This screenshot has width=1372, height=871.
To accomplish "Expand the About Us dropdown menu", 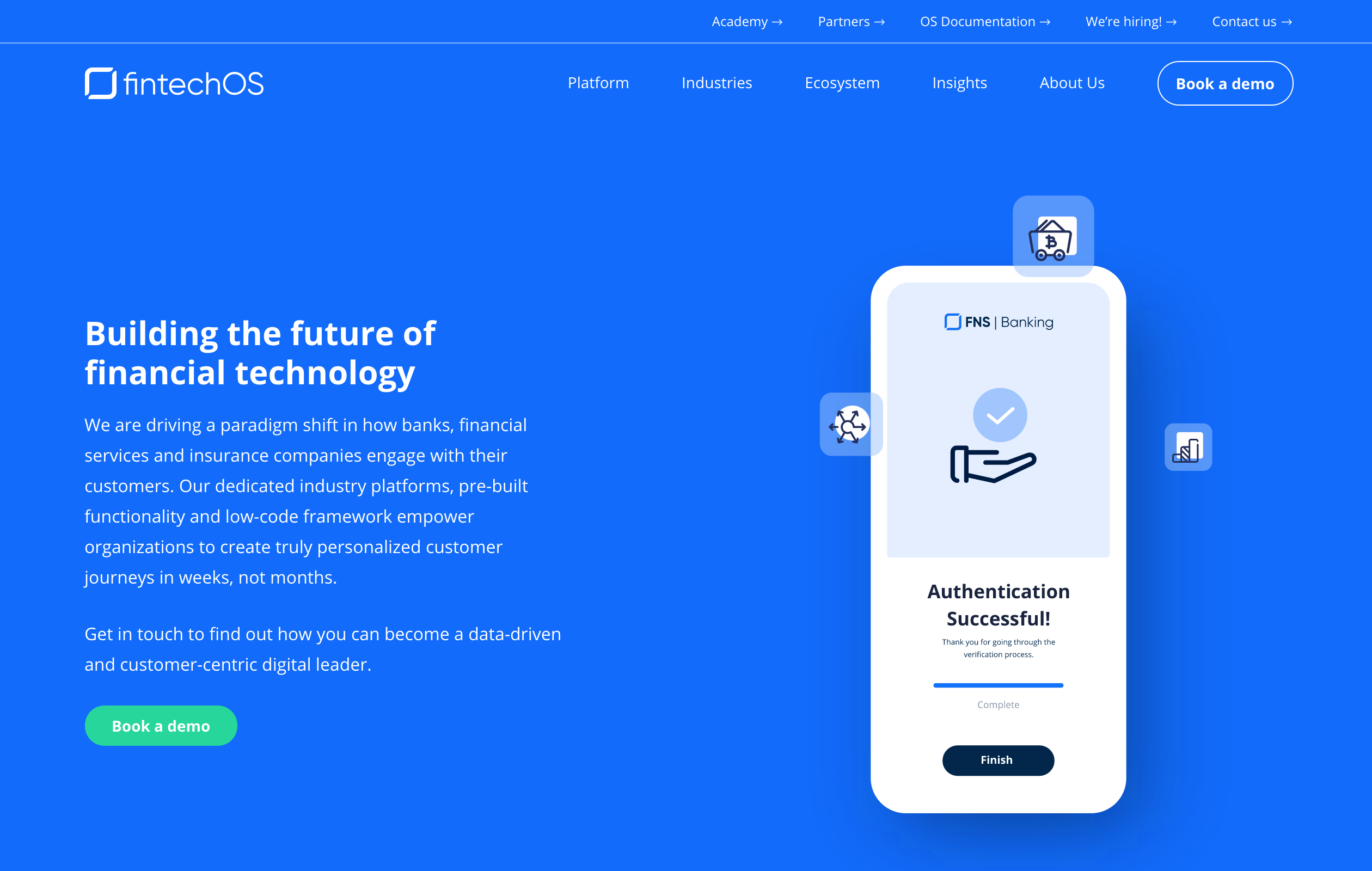I will coord(1072,83).
